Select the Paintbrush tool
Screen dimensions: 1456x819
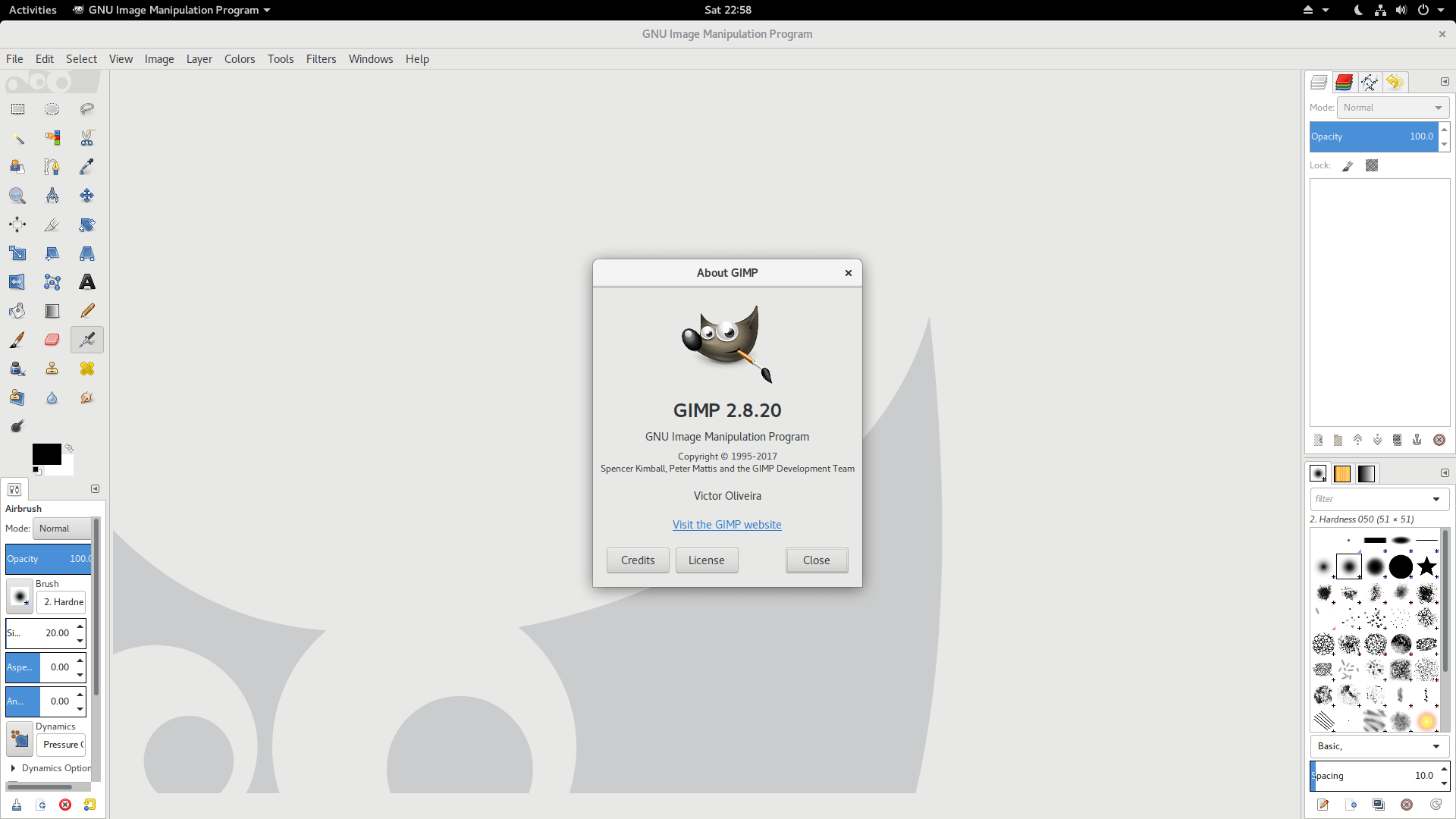click(17, 340)
